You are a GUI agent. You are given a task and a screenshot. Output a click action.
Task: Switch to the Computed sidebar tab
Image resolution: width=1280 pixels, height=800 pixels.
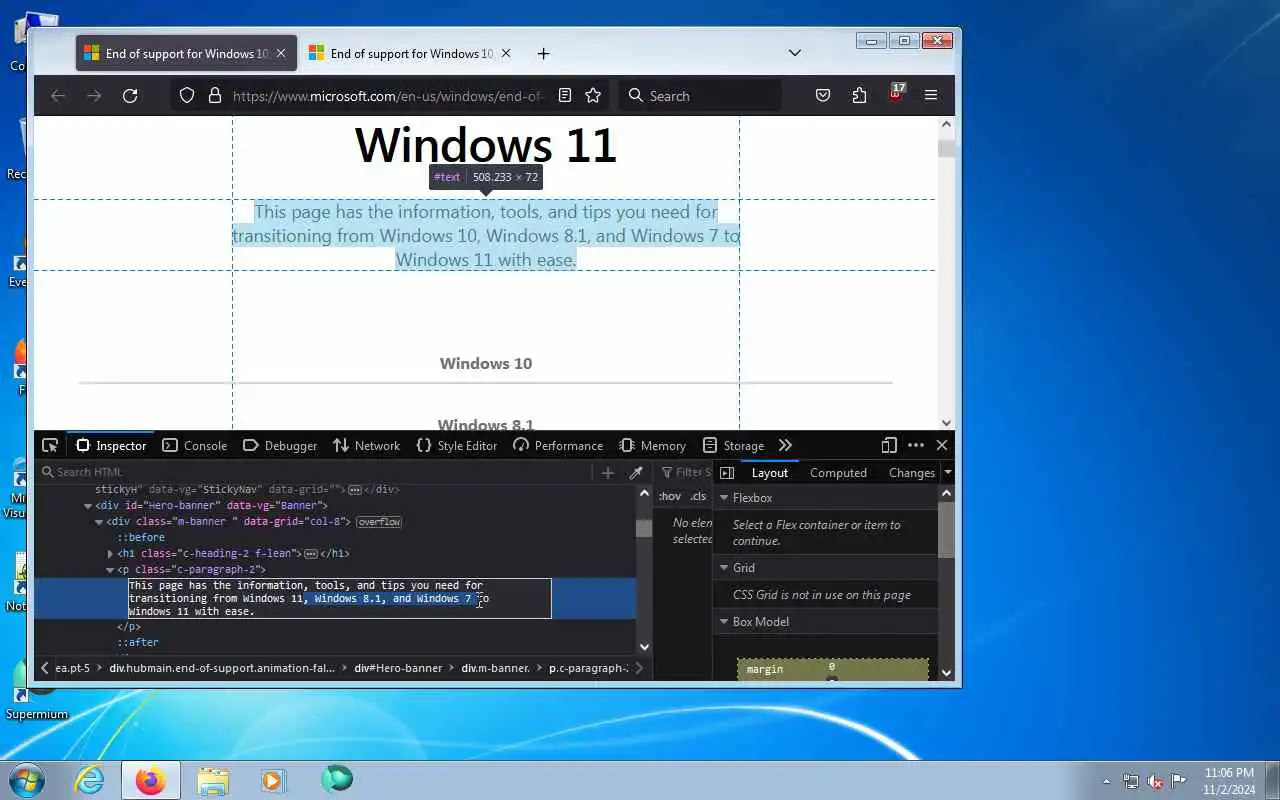[838, 473]
